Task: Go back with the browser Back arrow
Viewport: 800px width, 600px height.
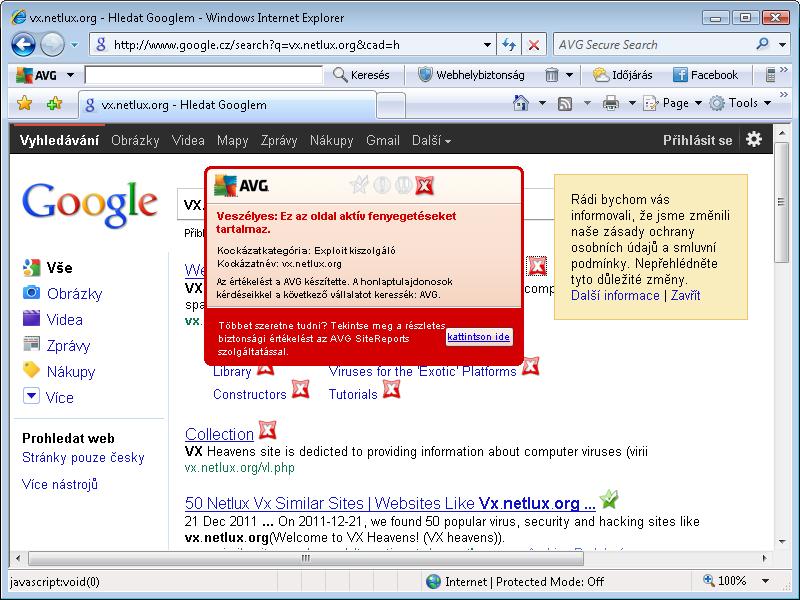Action: 23,44
